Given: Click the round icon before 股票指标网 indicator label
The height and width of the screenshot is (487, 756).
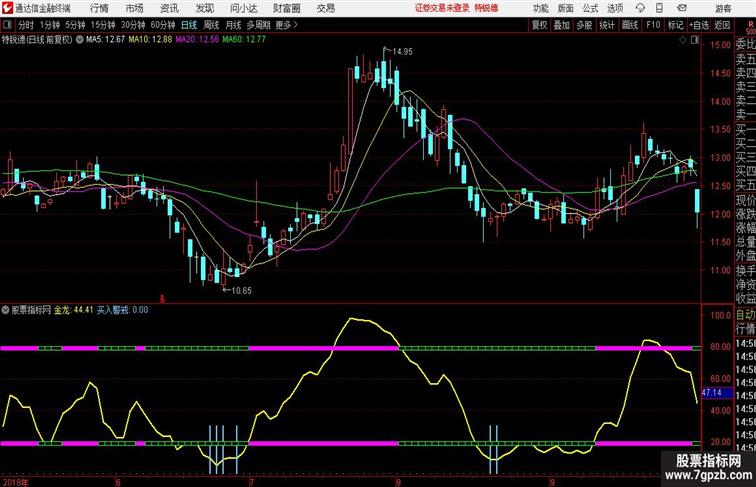Looking at the screenshot, I should point(5,310).
